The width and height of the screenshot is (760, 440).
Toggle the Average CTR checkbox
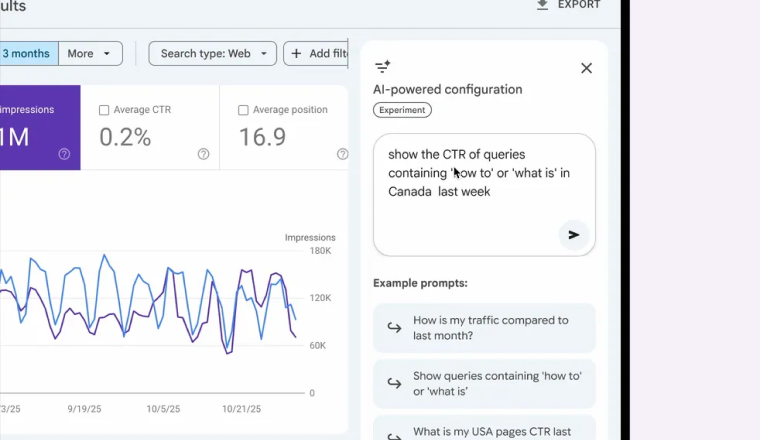coord(104,110)
